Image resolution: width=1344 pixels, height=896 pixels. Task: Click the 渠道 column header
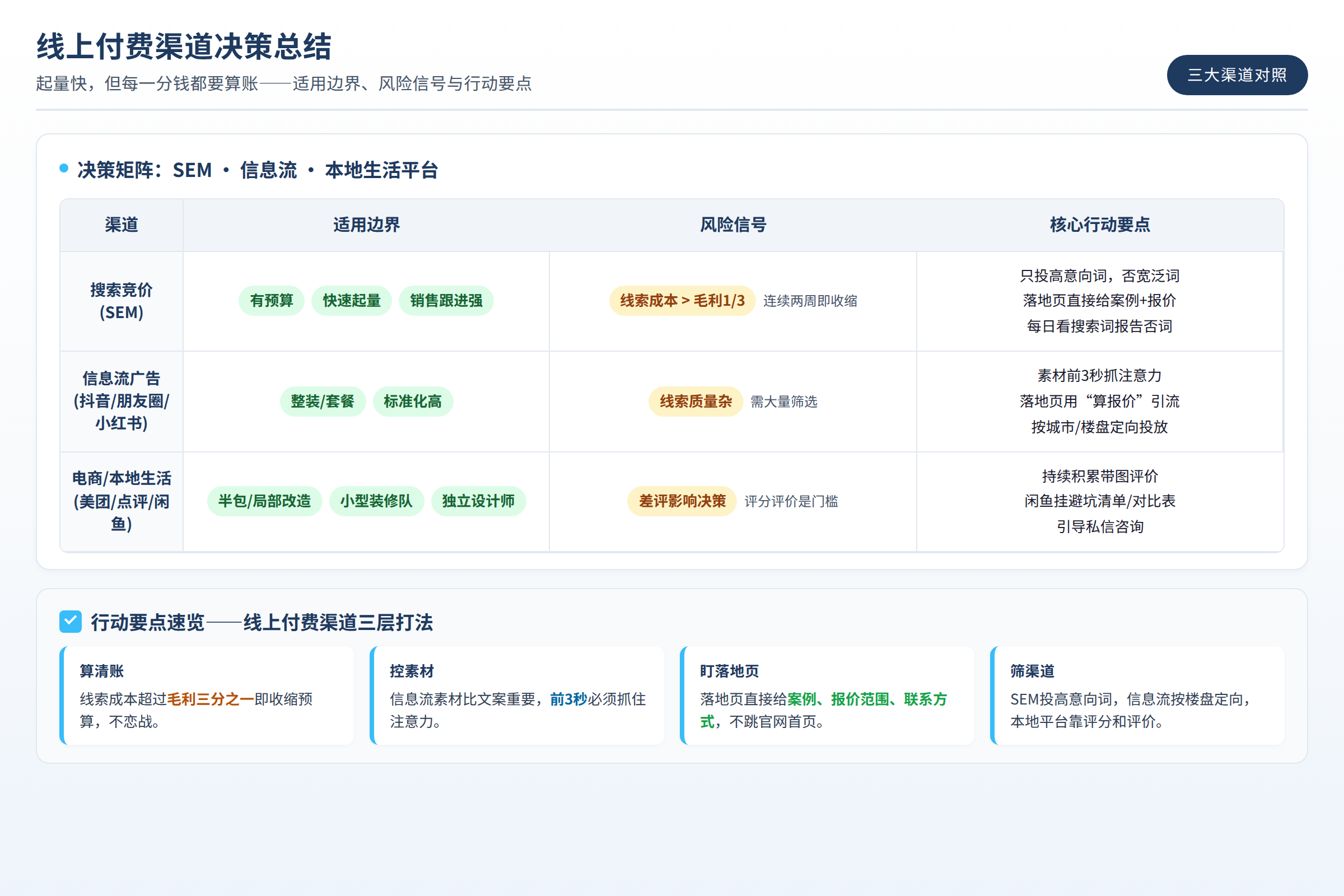click(121, 225)
